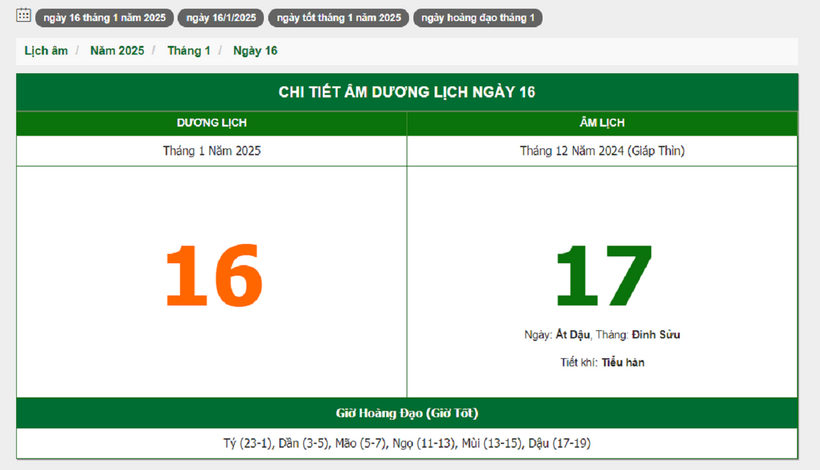Click the large orange solar date 16
This screenshot has width=820, height=470.
point(214,276)
